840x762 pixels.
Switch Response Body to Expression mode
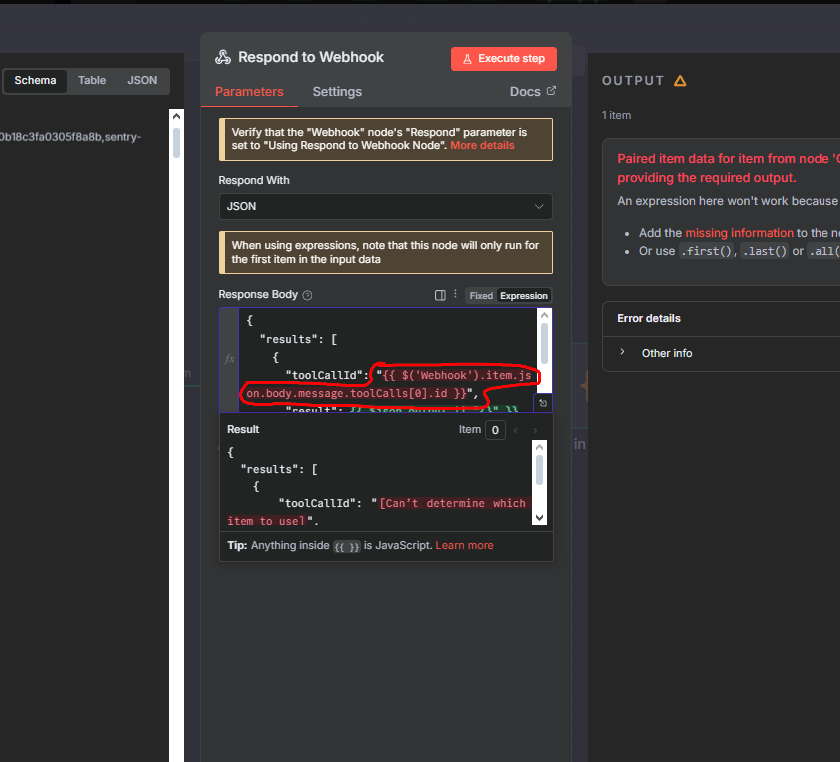tap(524, 296)
